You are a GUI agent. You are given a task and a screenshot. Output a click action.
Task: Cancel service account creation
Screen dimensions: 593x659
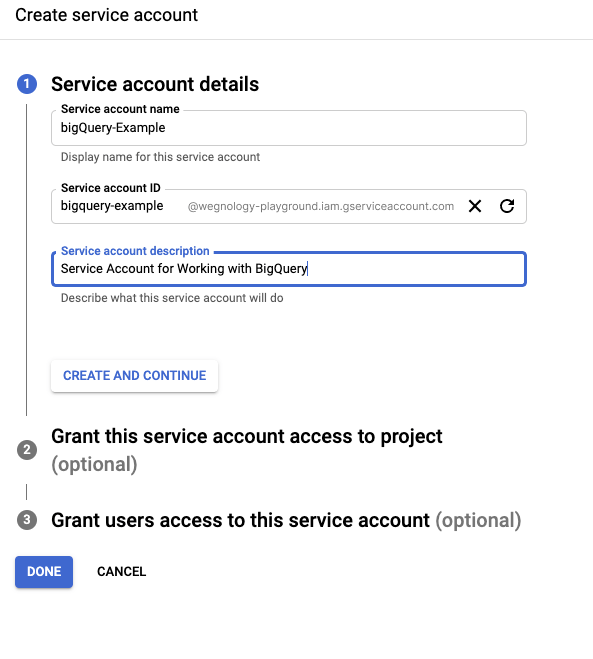(121, 572)
